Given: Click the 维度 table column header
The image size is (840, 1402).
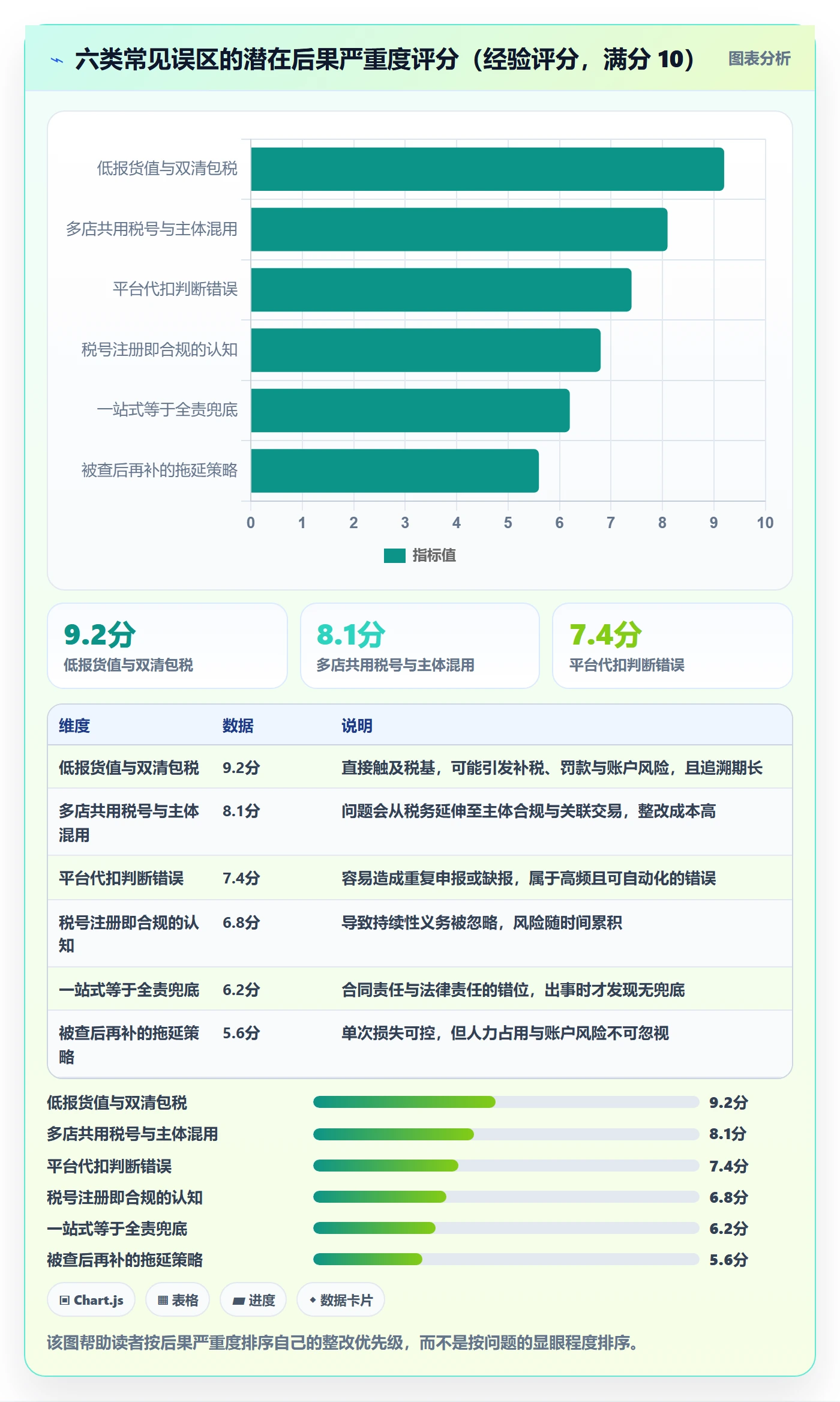Looking at the screenshot, I should click(74, 726).
